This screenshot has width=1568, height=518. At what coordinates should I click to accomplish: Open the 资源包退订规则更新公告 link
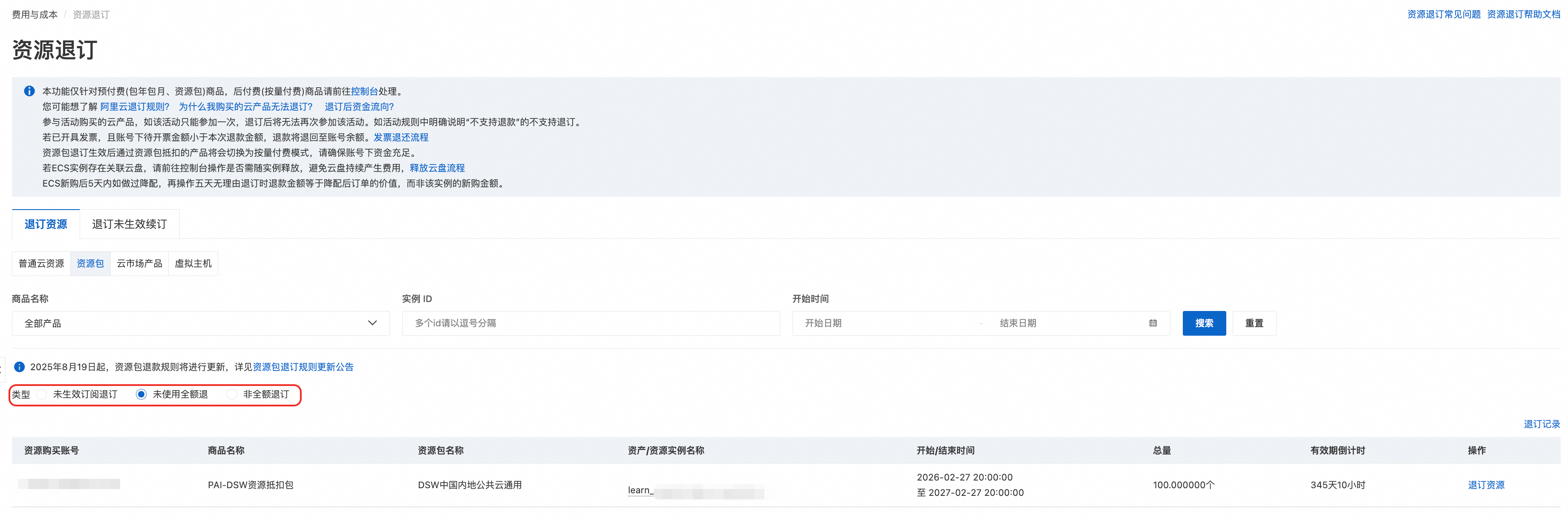pos(303,367)
